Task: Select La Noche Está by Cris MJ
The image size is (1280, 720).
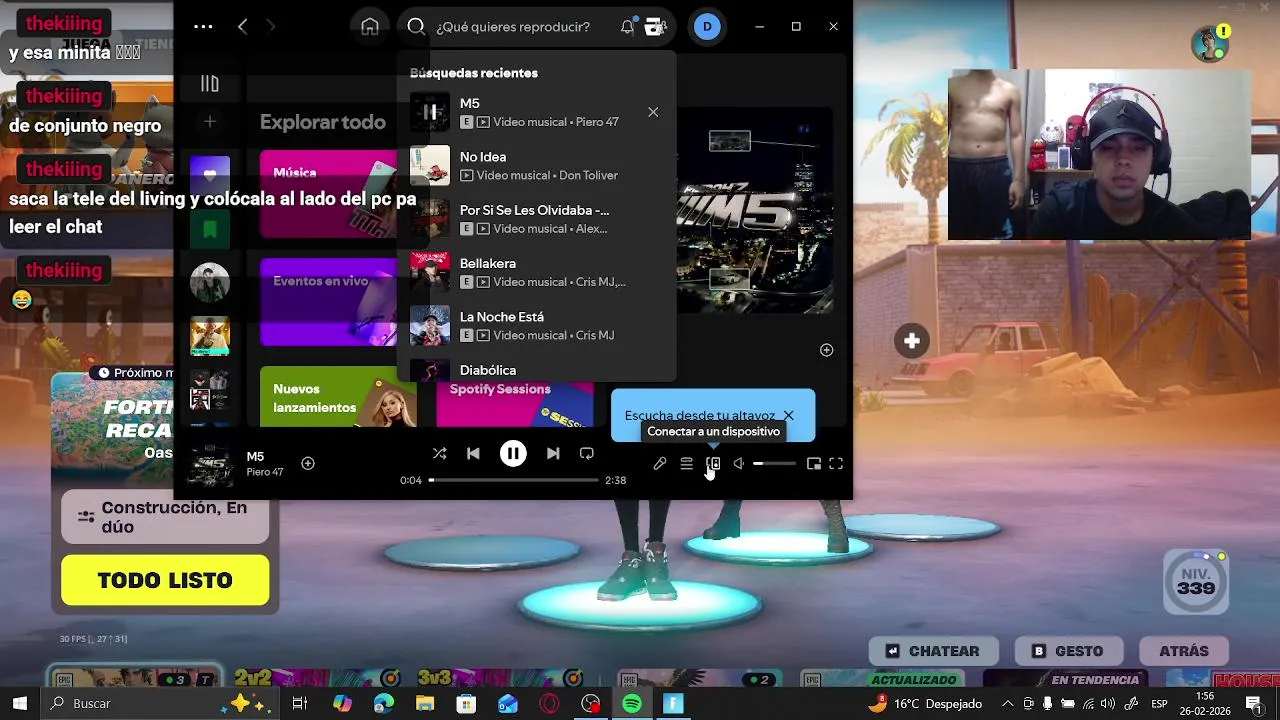Action: pos(536,325)
